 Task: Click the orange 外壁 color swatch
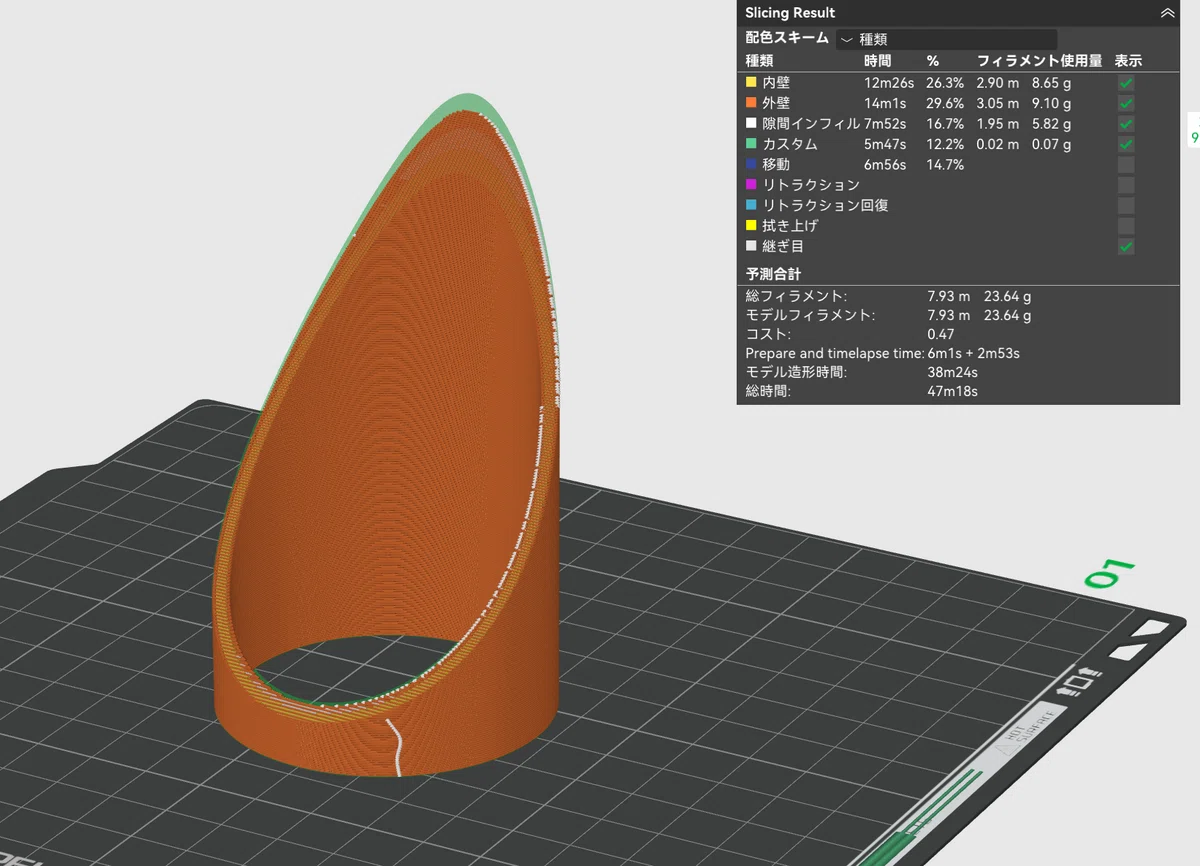pyautogui.click(x=751, y=103)
